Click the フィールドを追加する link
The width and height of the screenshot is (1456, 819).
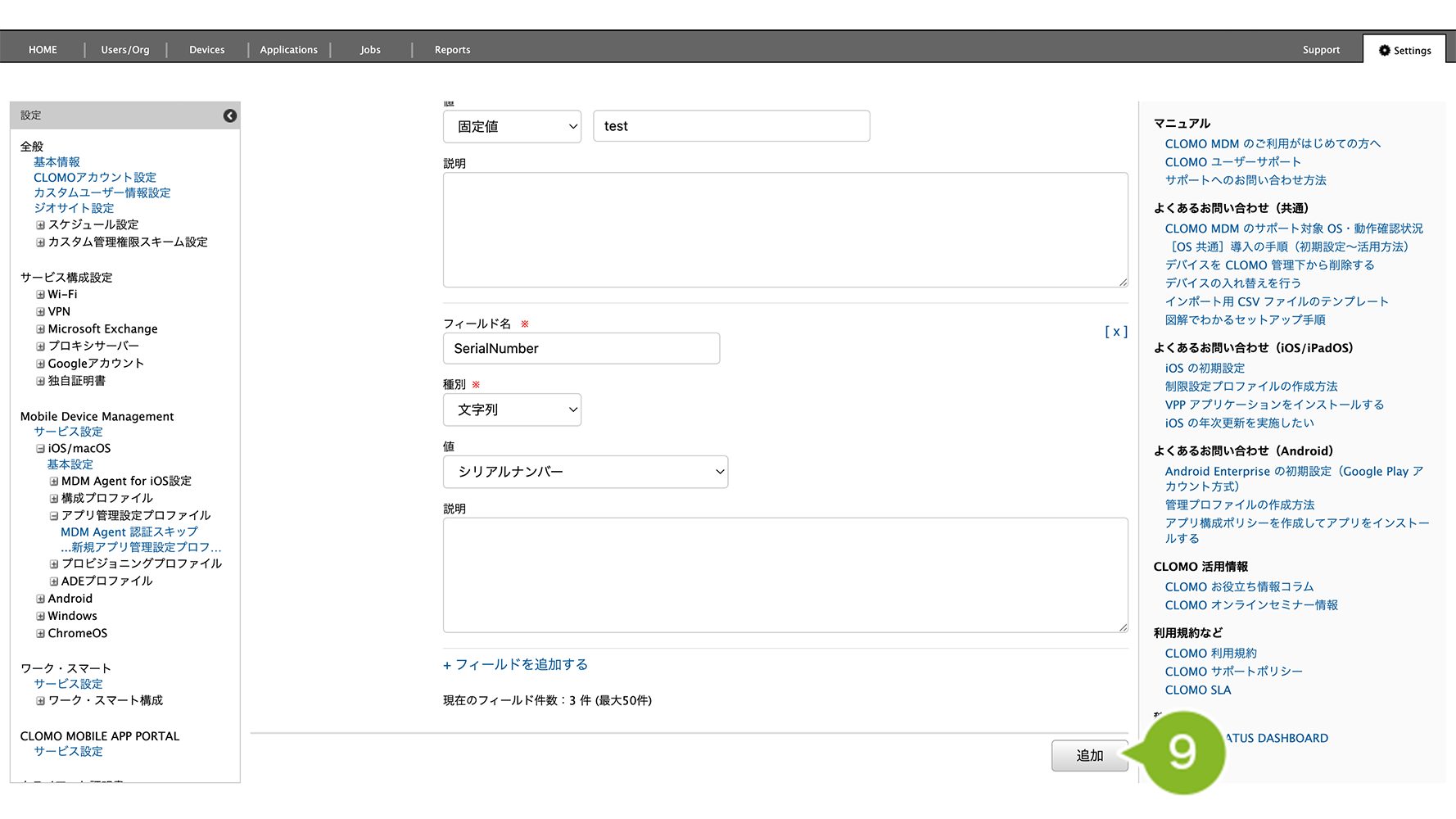coord(515,665)
